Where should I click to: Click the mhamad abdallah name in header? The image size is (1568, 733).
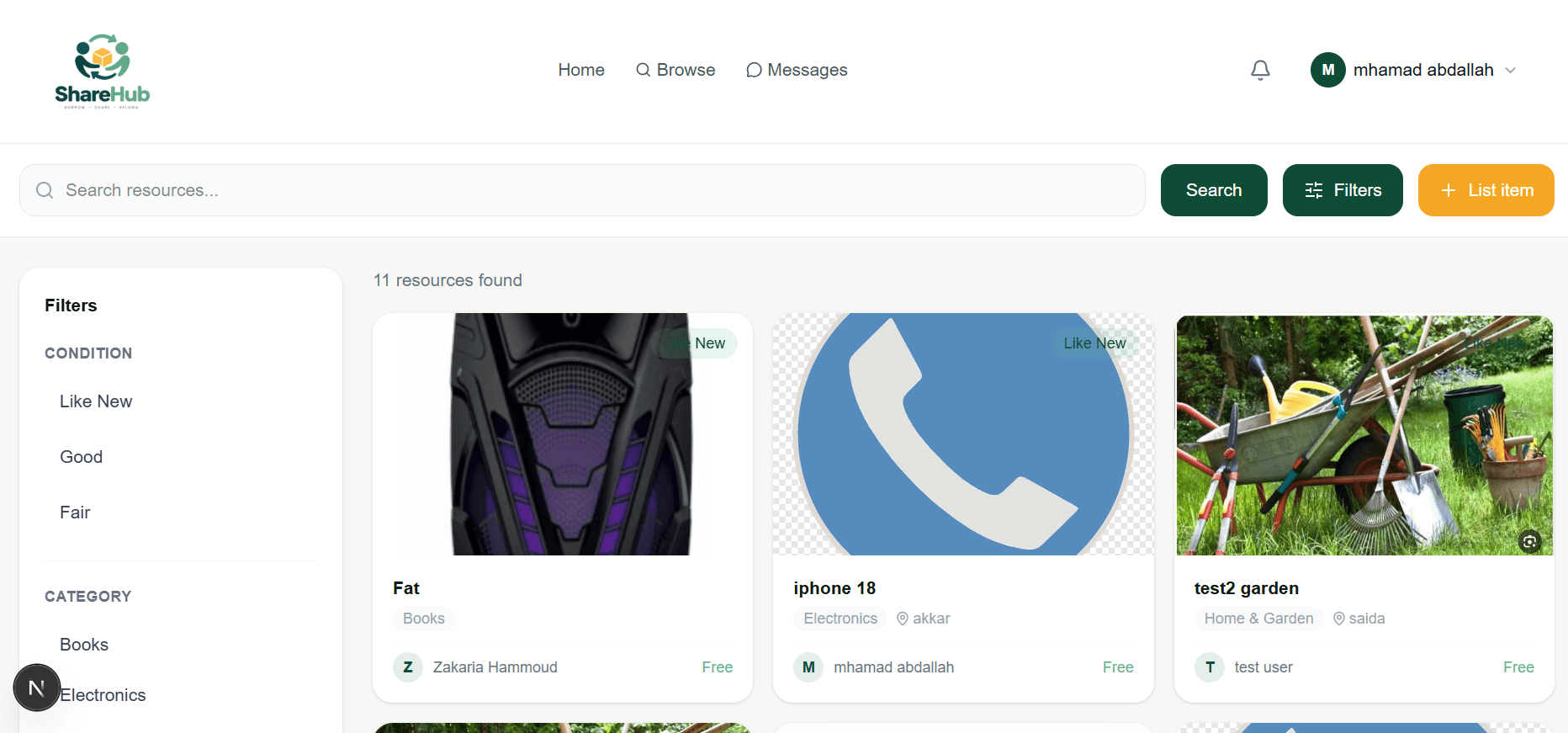1423,70
